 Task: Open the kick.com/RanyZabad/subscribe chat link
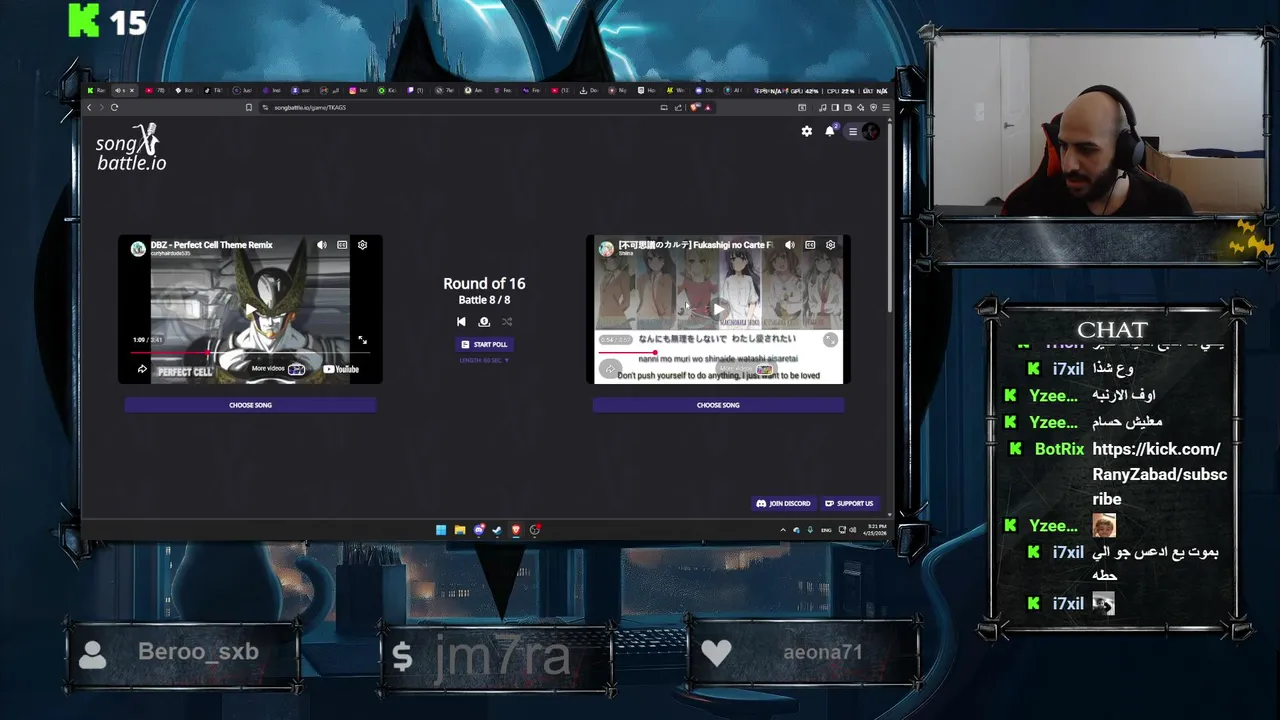1160,474
